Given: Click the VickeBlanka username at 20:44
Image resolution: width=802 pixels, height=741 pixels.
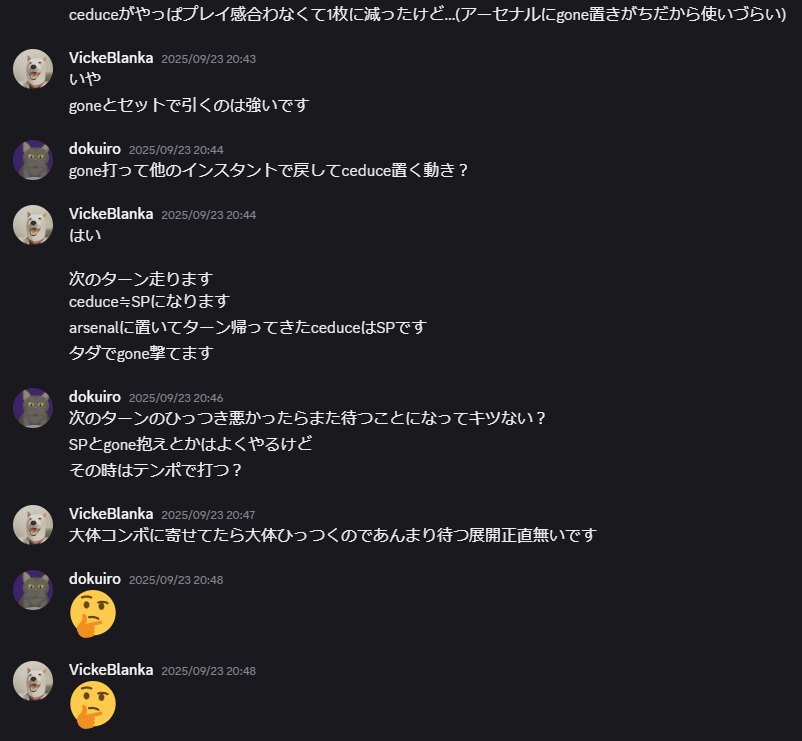Looking at the screenshot, I should [x=111, y=214].
